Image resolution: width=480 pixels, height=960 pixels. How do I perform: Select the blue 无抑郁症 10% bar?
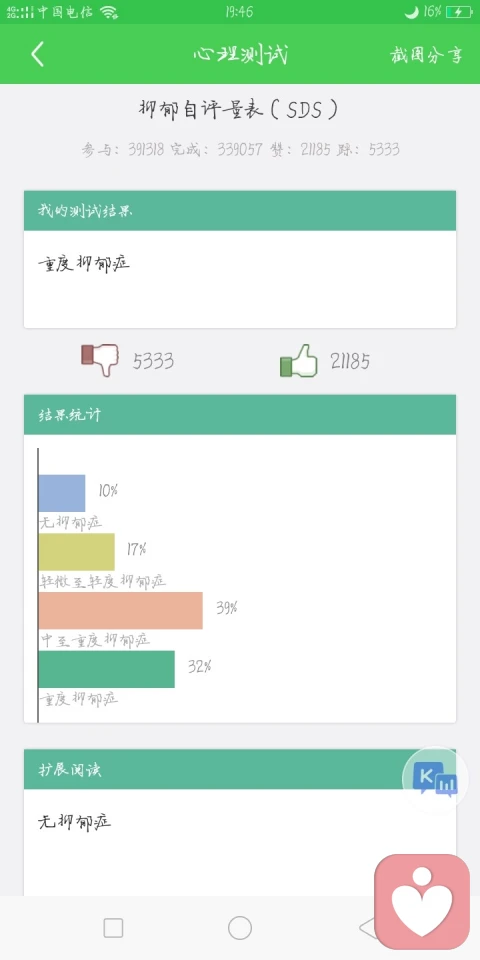(62, 493)
